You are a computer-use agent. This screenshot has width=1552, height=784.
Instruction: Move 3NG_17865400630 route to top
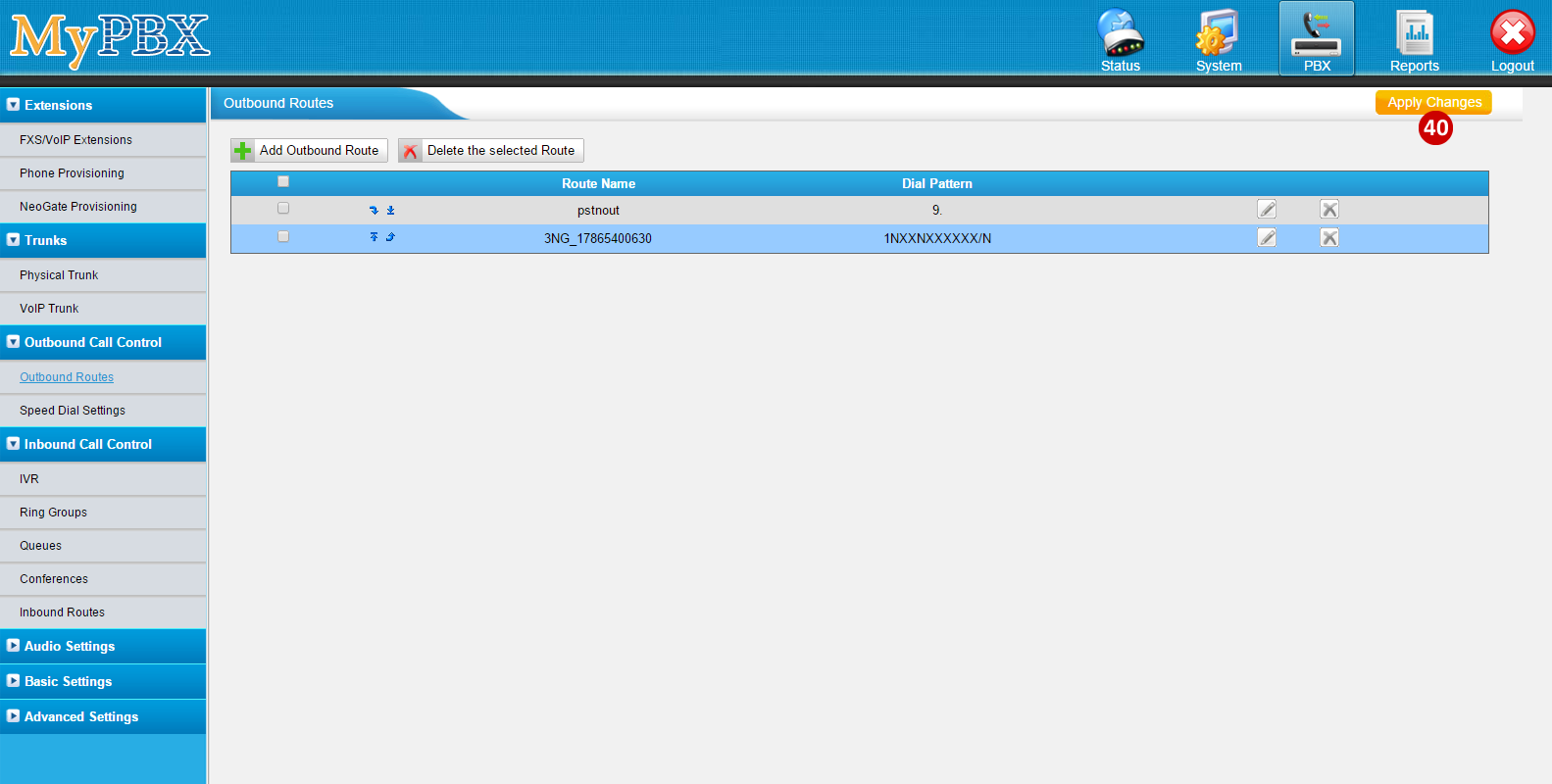click(374, 237)
